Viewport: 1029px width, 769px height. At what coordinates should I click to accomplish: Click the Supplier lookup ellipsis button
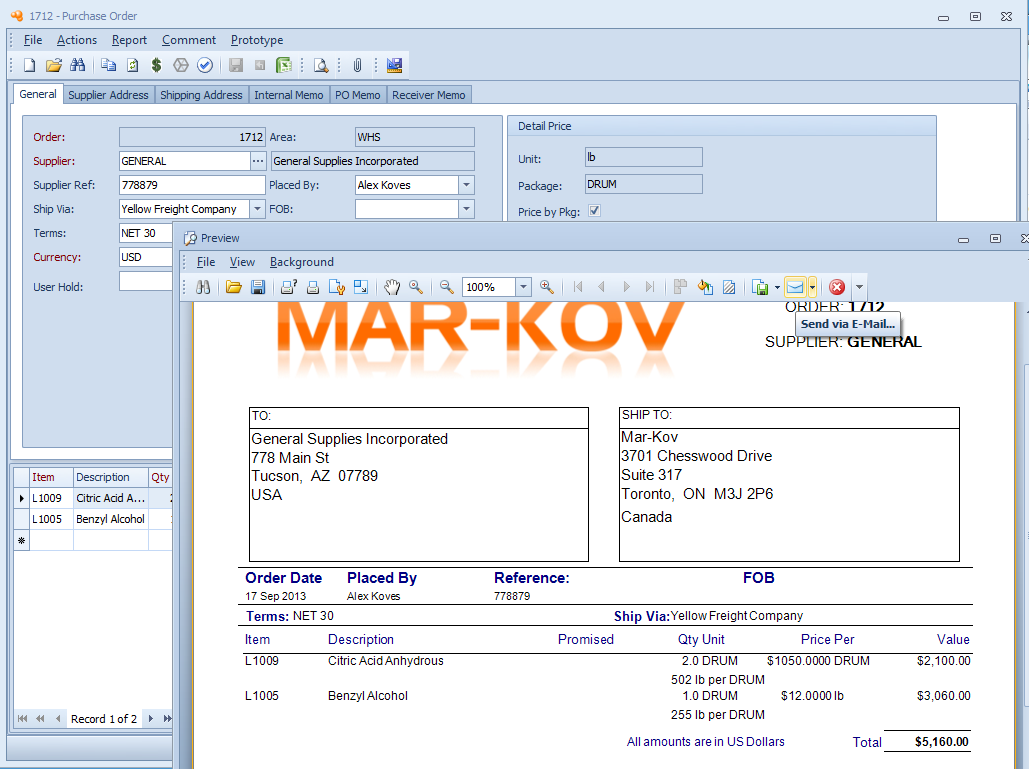pyautogui.click(x=258, y=161)
